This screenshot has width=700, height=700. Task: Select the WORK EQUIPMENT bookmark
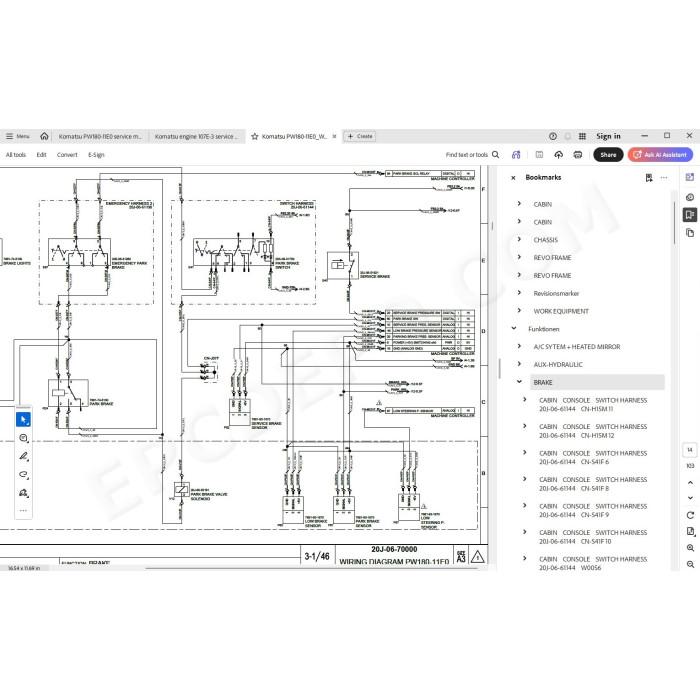(561, 311)
